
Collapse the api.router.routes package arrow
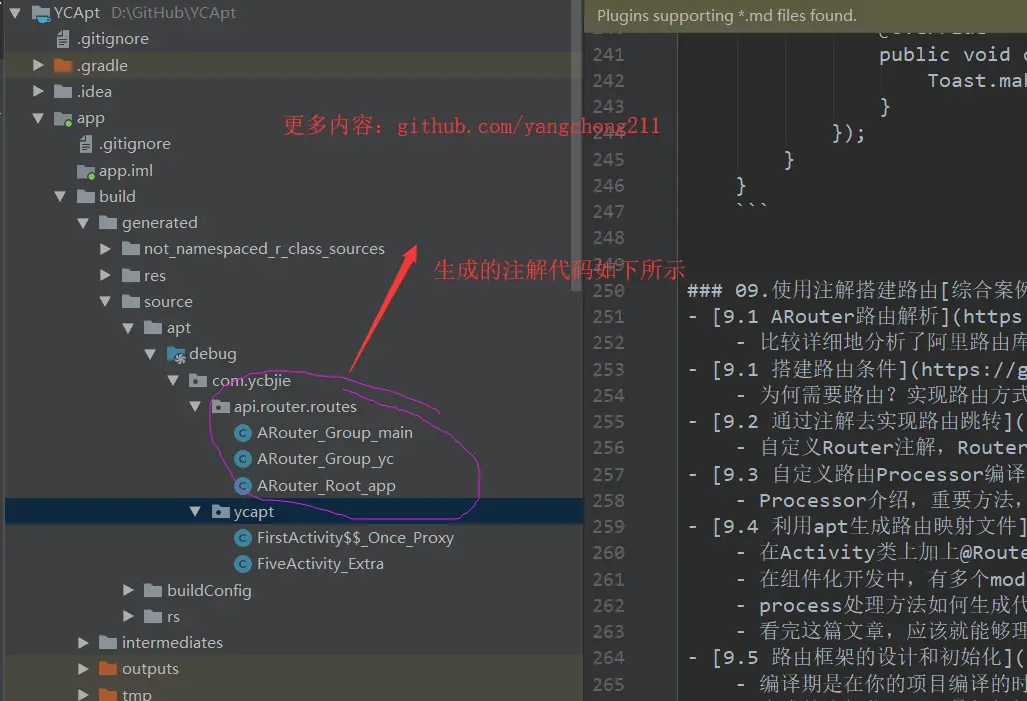[195, 407]
